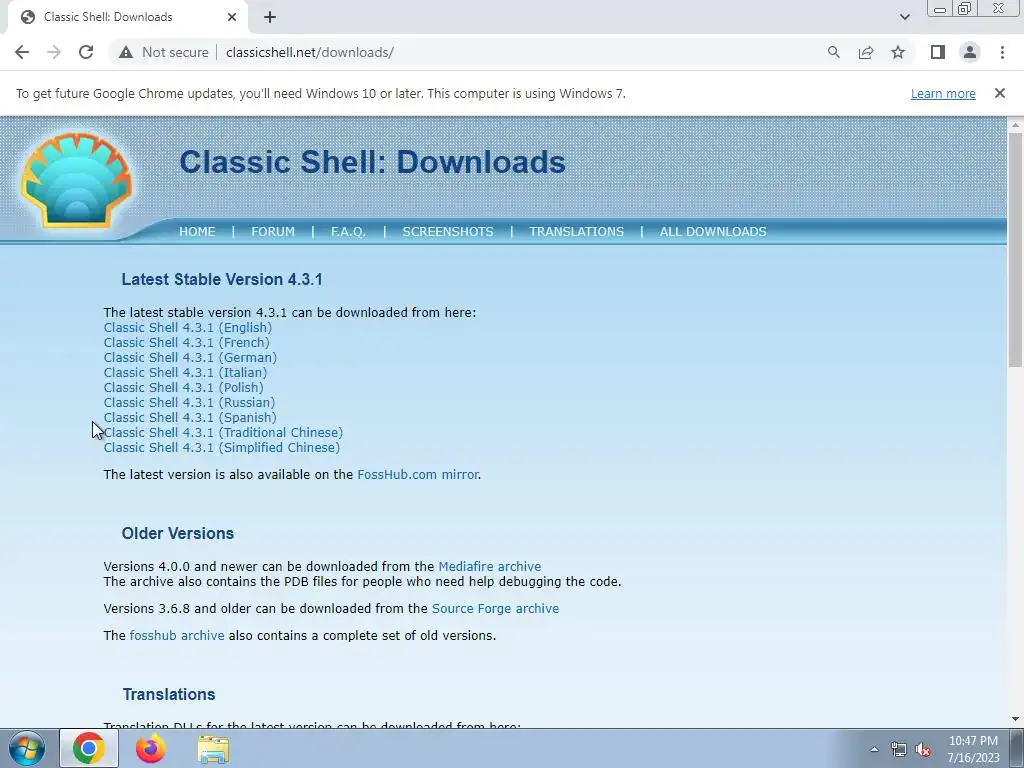Click the Older Versions heading

[178, 534]
